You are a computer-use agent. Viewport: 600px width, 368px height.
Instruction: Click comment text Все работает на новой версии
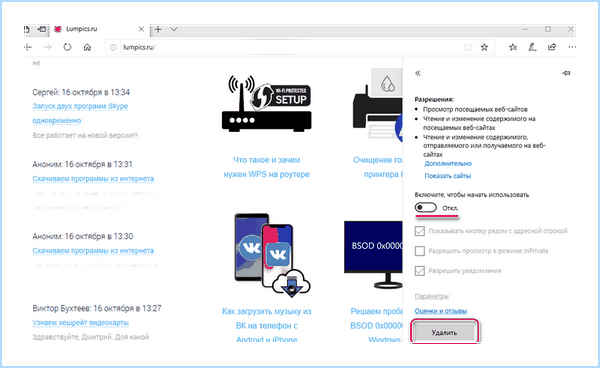click(85, 135)
